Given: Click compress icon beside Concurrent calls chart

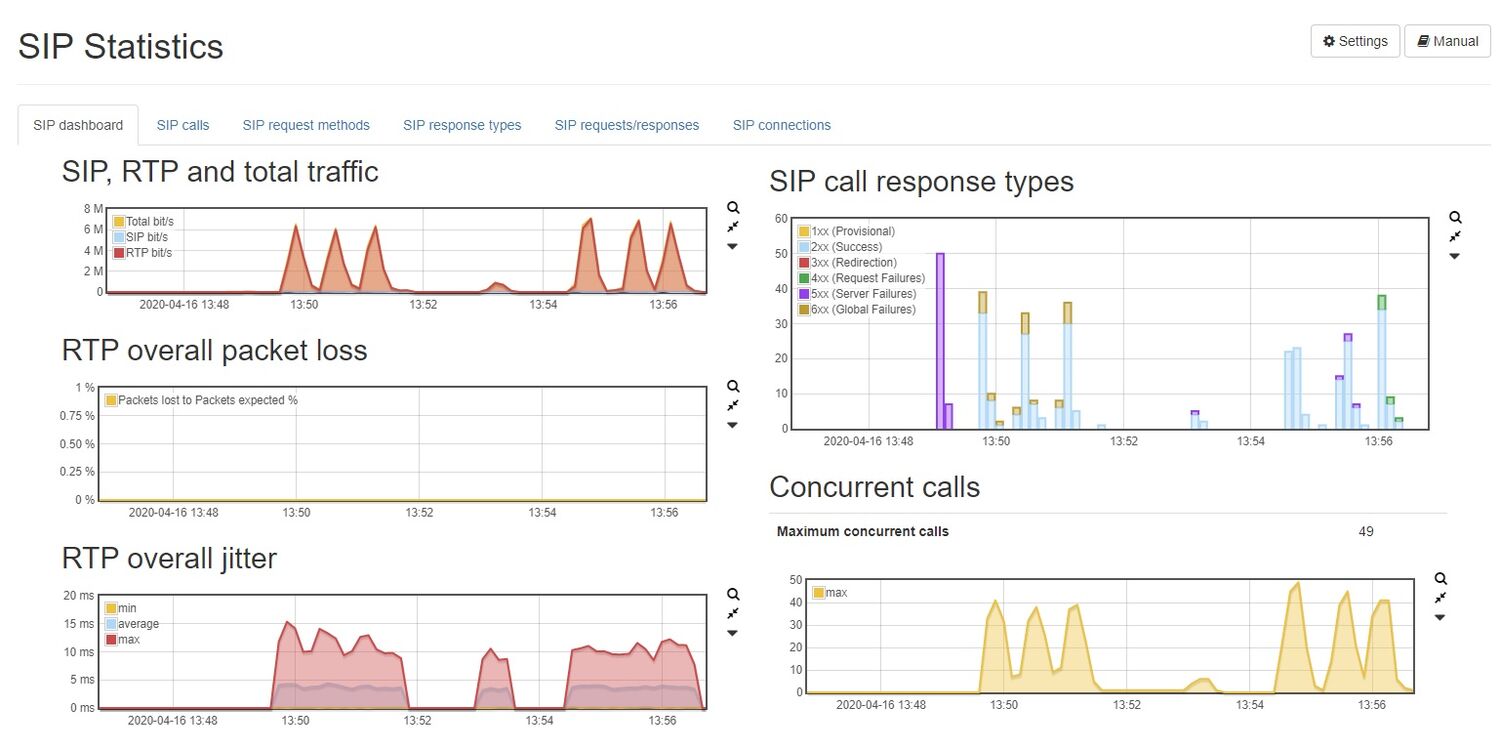Looking at the screenshot, I should coord(1440,598).
